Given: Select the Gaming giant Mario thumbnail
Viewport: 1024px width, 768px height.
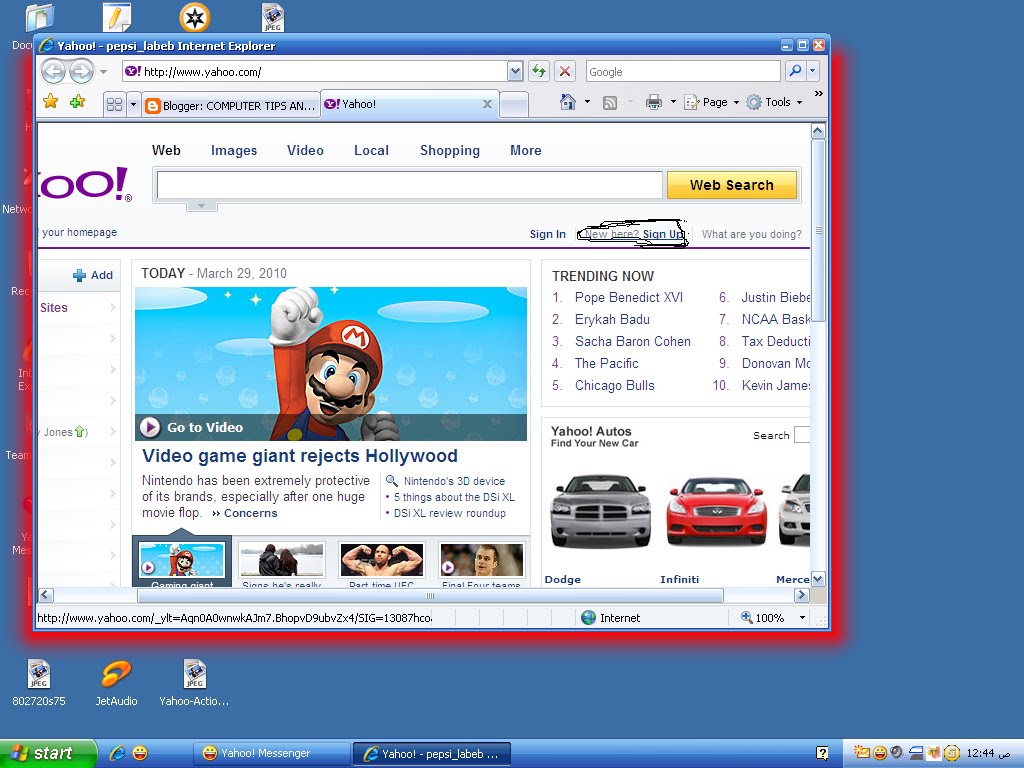Looking at the screenshot, I should (182, 562).
